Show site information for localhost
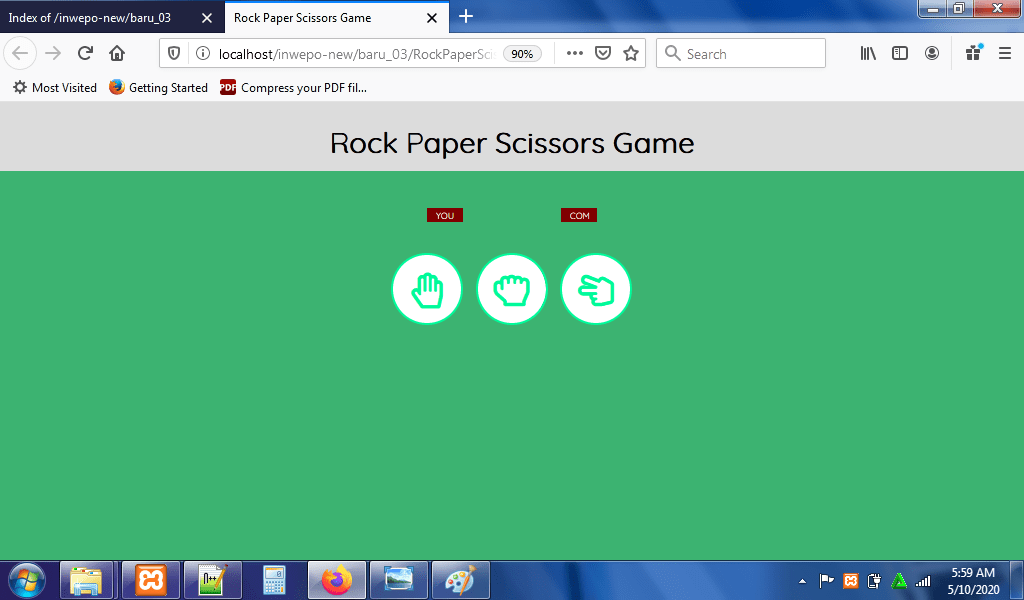 pos(203,54)
